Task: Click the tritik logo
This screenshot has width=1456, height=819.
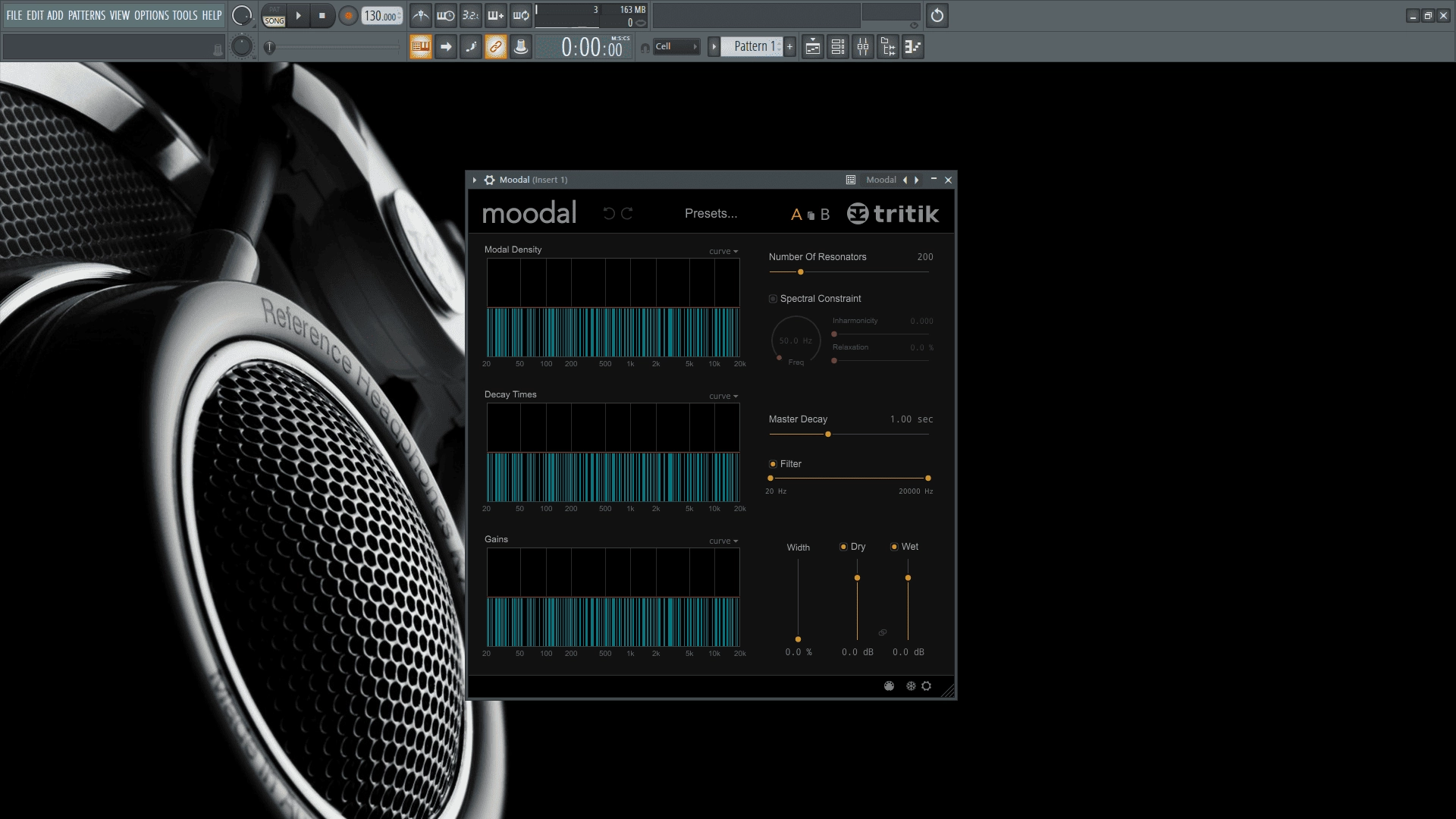Action: point(893,214)
